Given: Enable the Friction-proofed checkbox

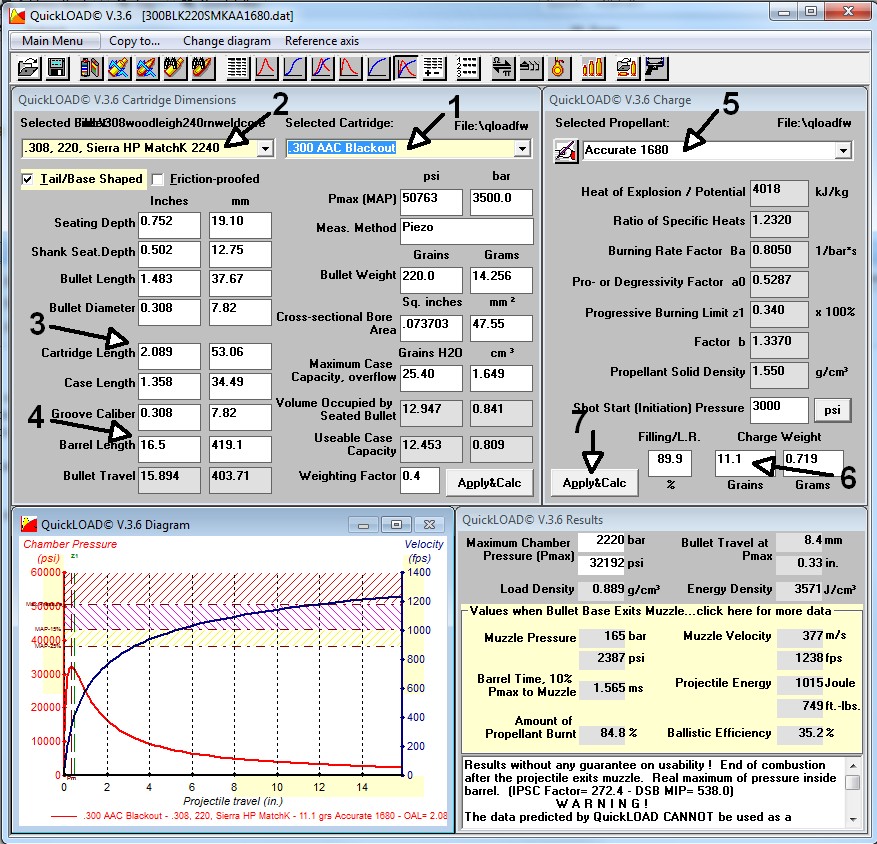Looking at the screenshot, I should [158, 179].
